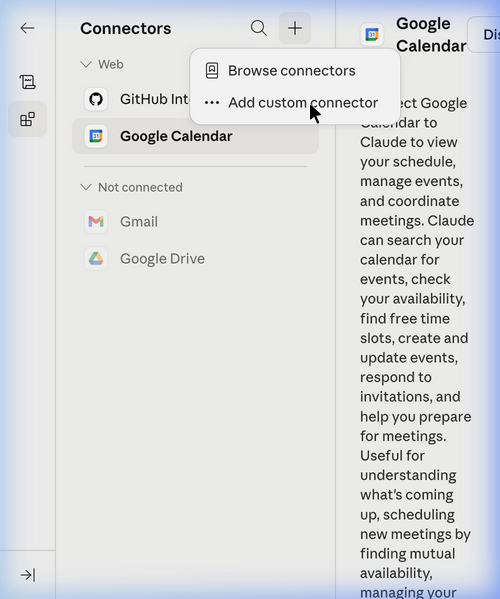Collapse the Web section chevron
The width and height of the screenshot is (500, 599).
[x=86, y=64]
